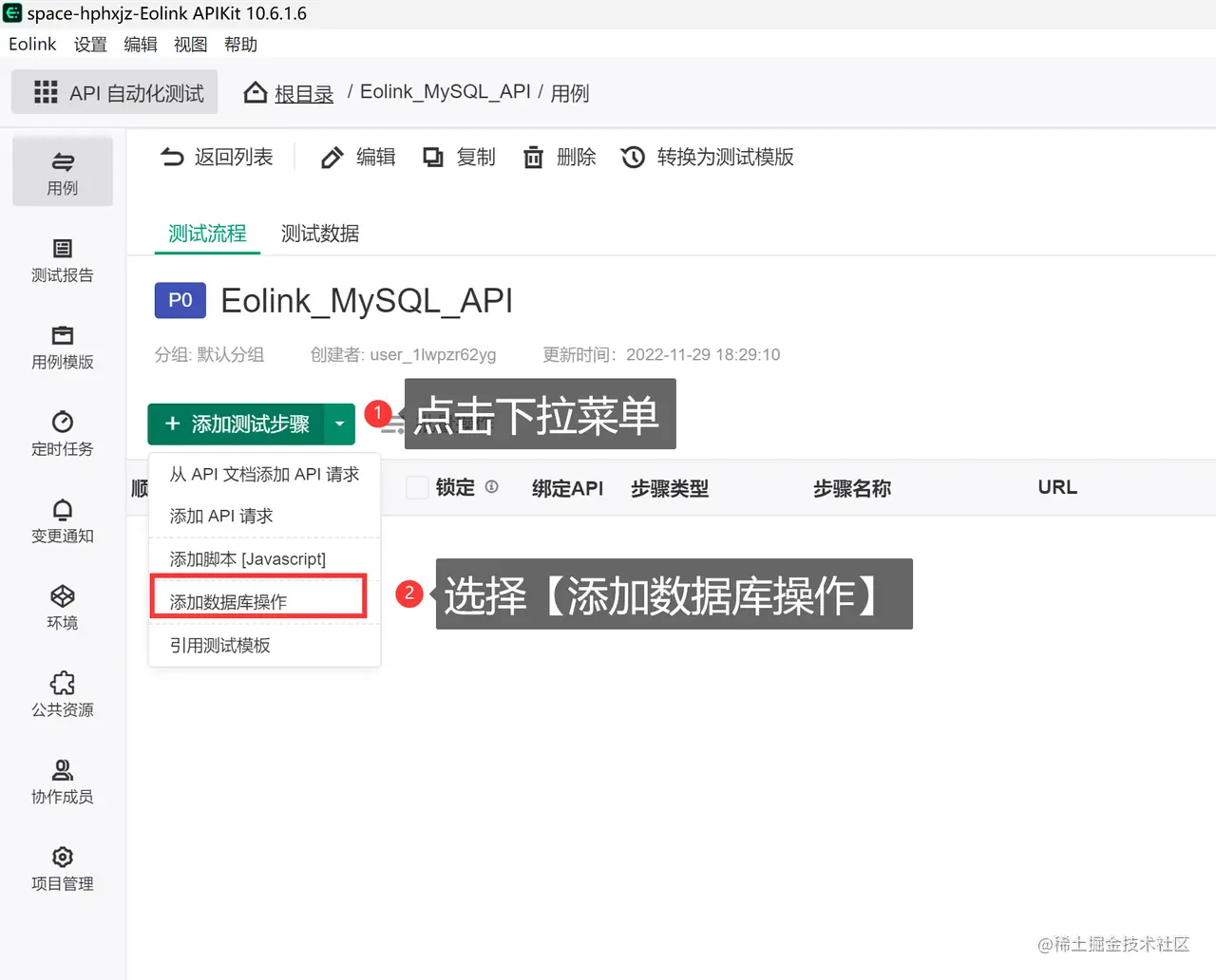Click the 转换为测试模版 button label

[x=726, y=158]
